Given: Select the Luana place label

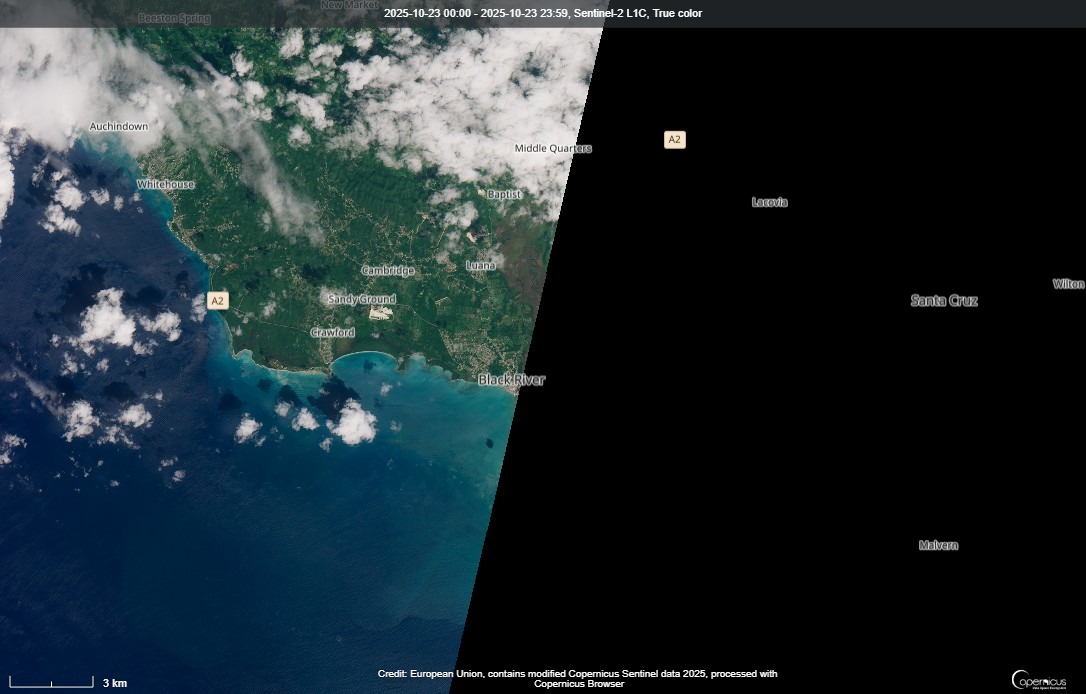Looking at the screenshot, I should (481, 265).
